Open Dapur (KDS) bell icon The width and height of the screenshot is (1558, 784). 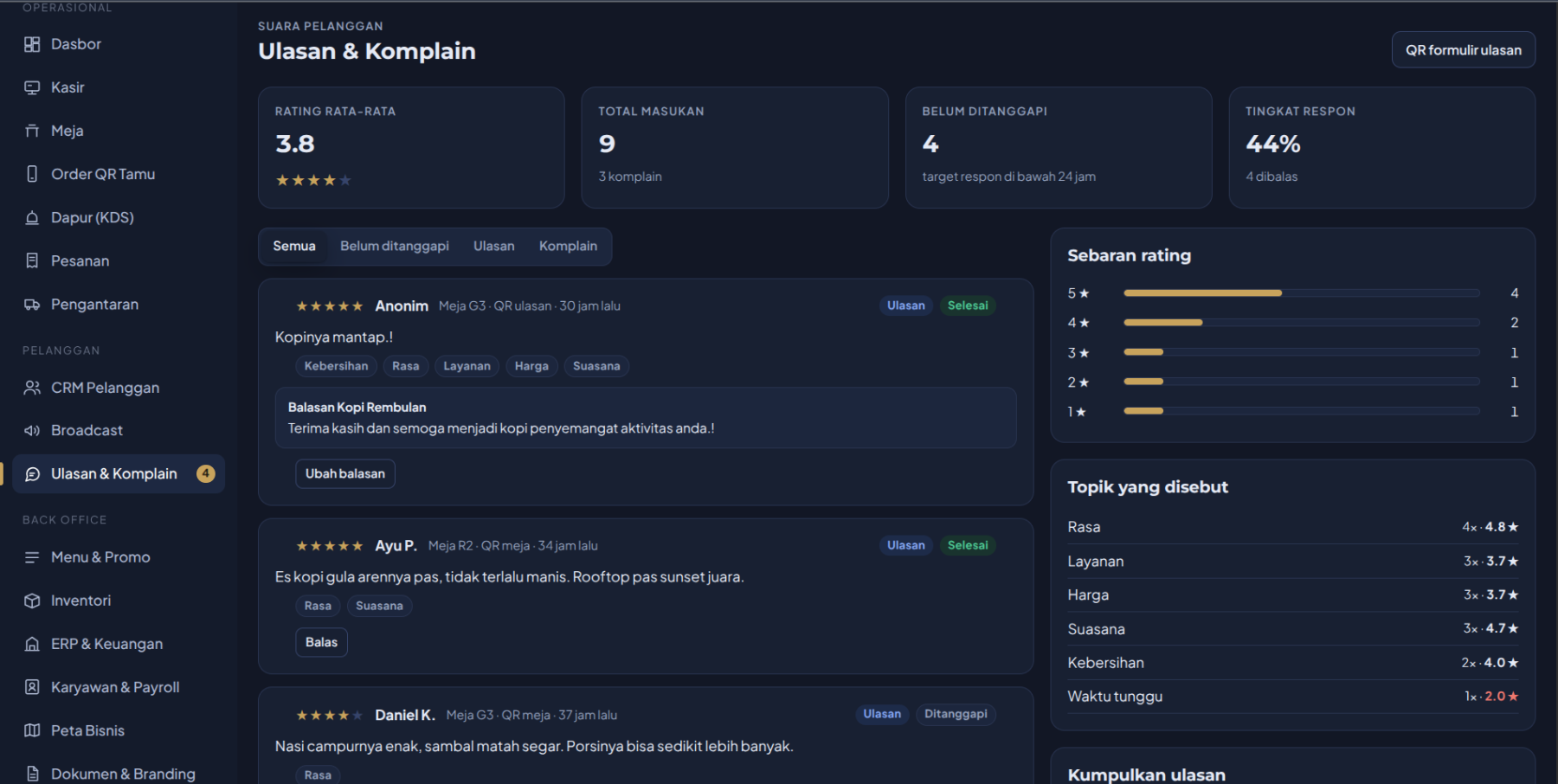coord(32,217)
